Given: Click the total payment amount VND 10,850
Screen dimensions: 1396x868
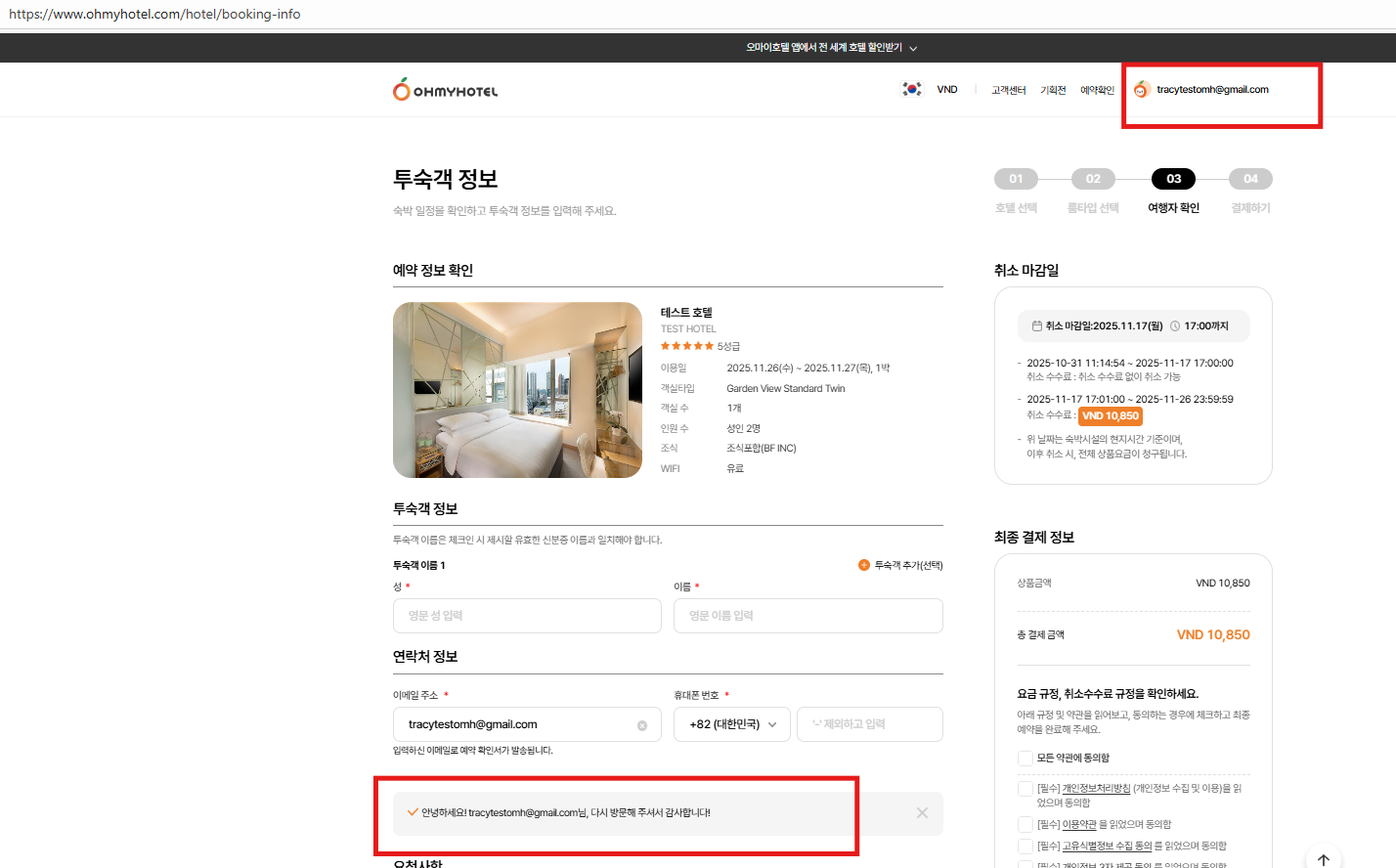Looking at the screenshot, I should click(1213, 635).
